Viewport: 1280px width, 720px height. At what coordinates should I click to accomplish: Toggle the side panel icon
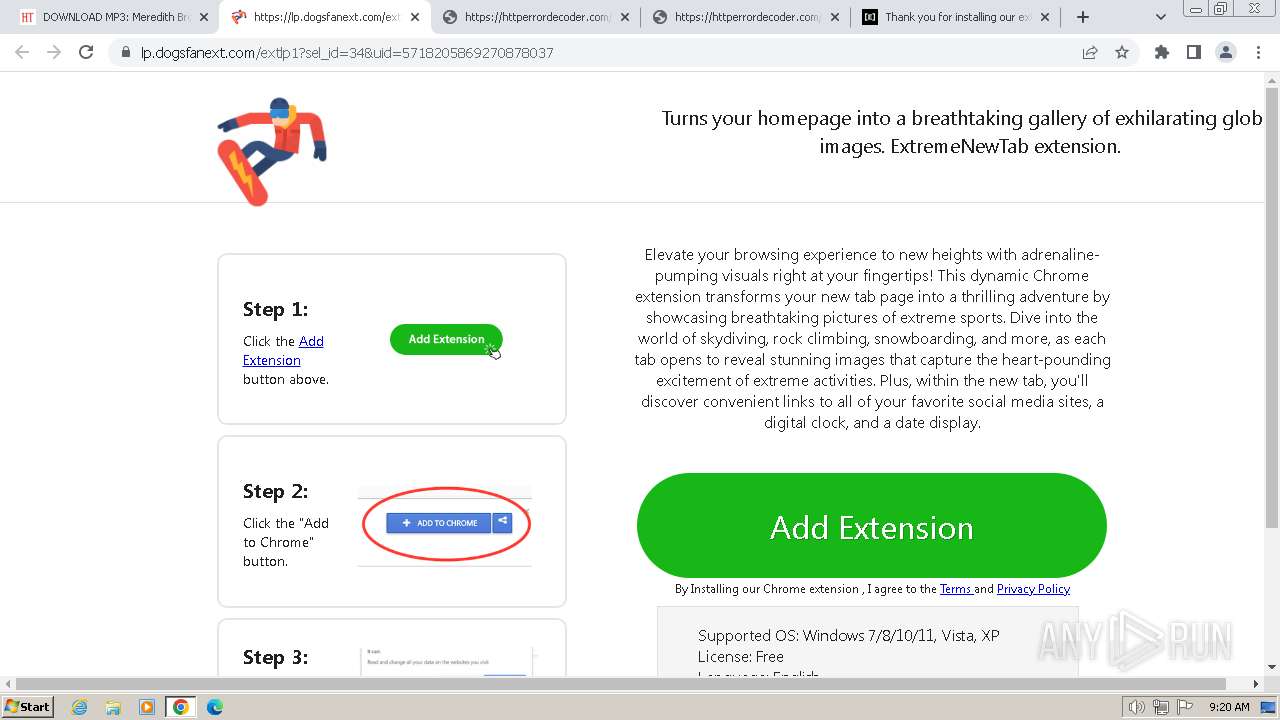click(x=1194, y=53)
